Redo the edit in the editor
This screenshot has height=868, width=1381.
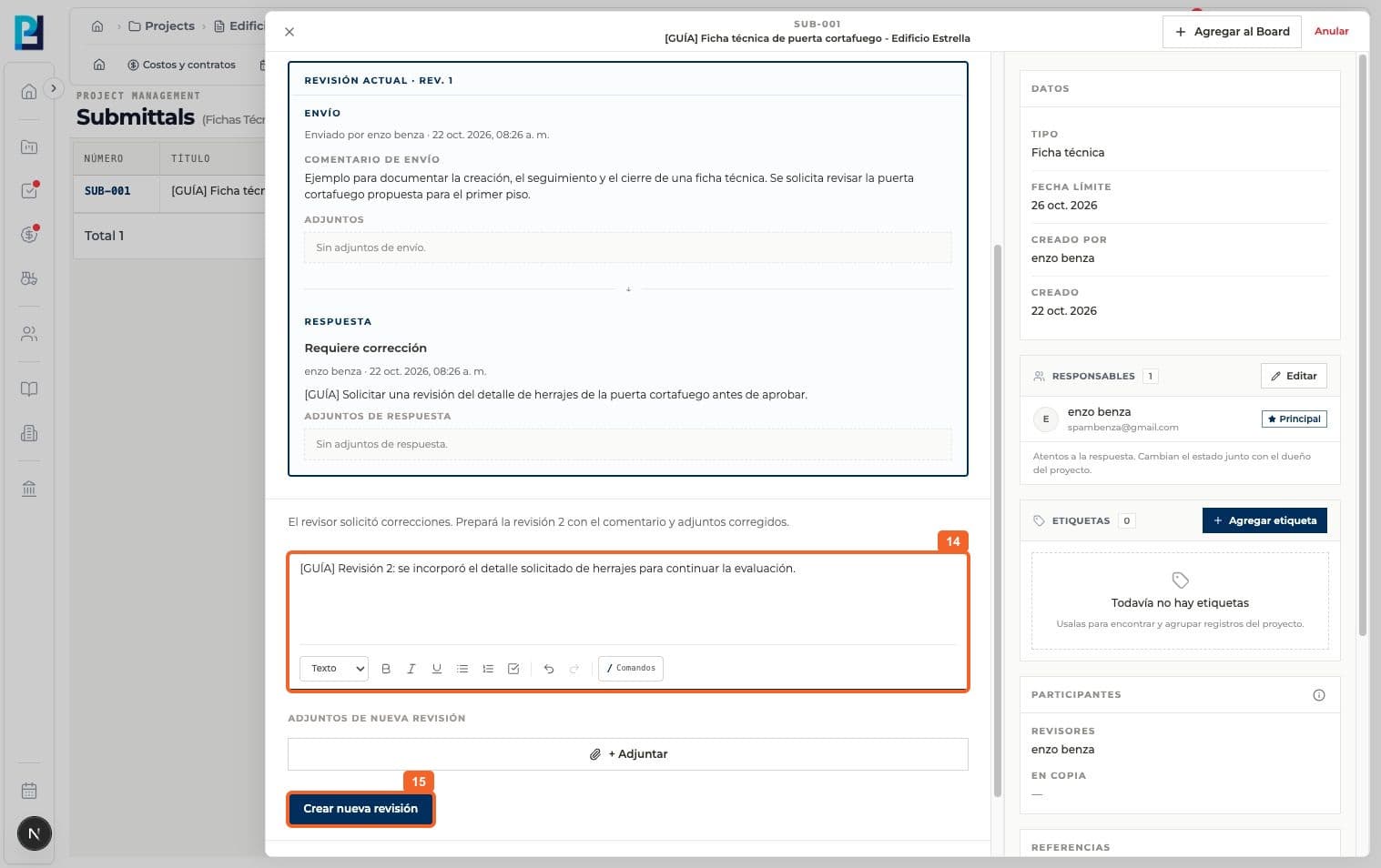(x=574, y=669)
